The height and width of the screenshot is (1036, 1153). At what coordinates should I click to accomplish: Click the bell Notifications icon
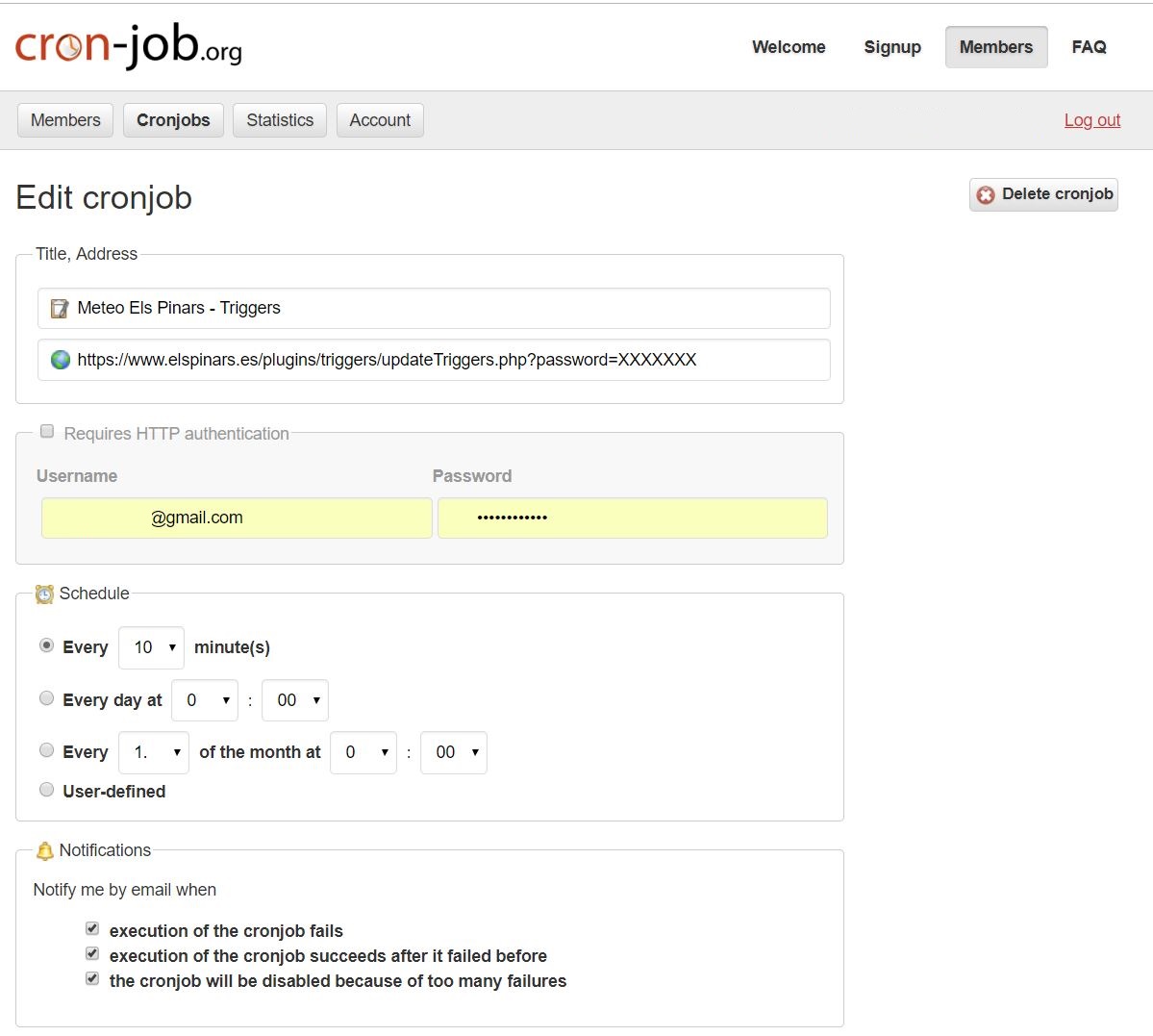pos(44,851)
